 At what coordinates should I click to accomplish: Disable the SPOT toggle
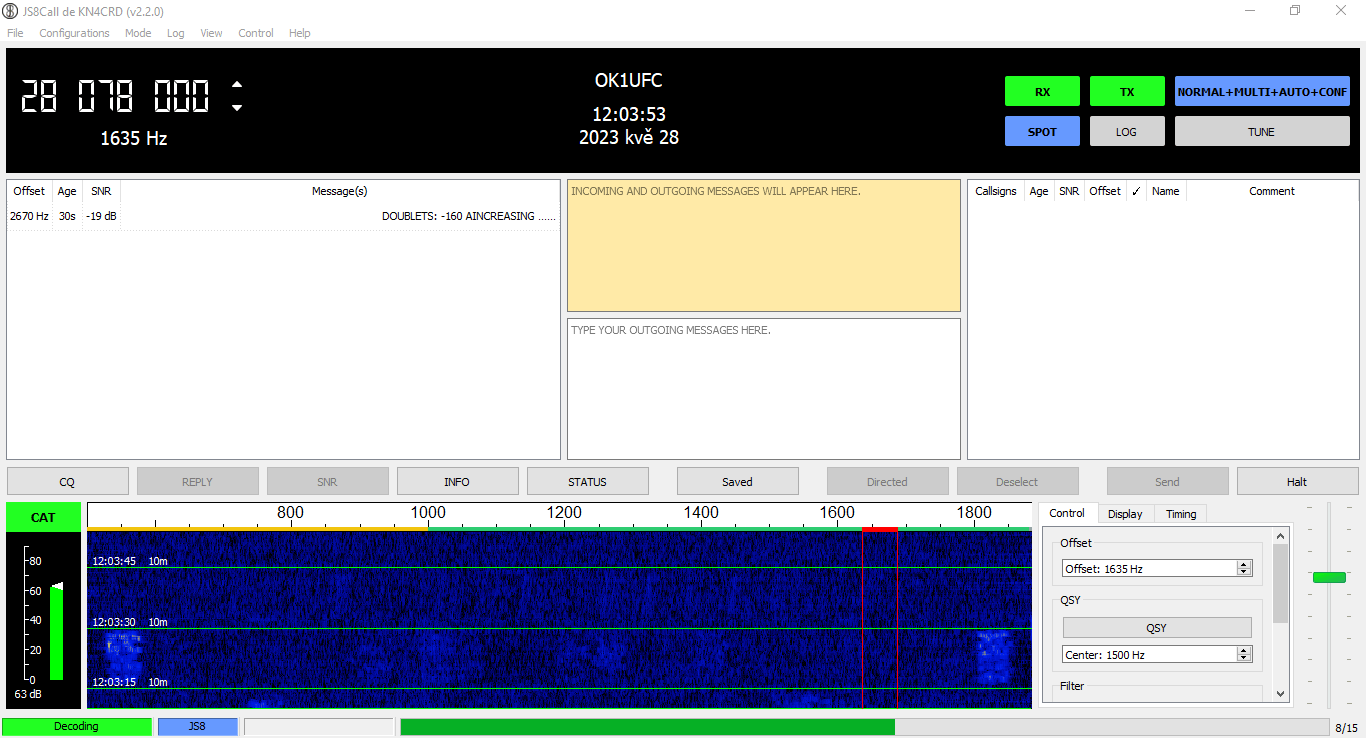tap(1042, 132)
